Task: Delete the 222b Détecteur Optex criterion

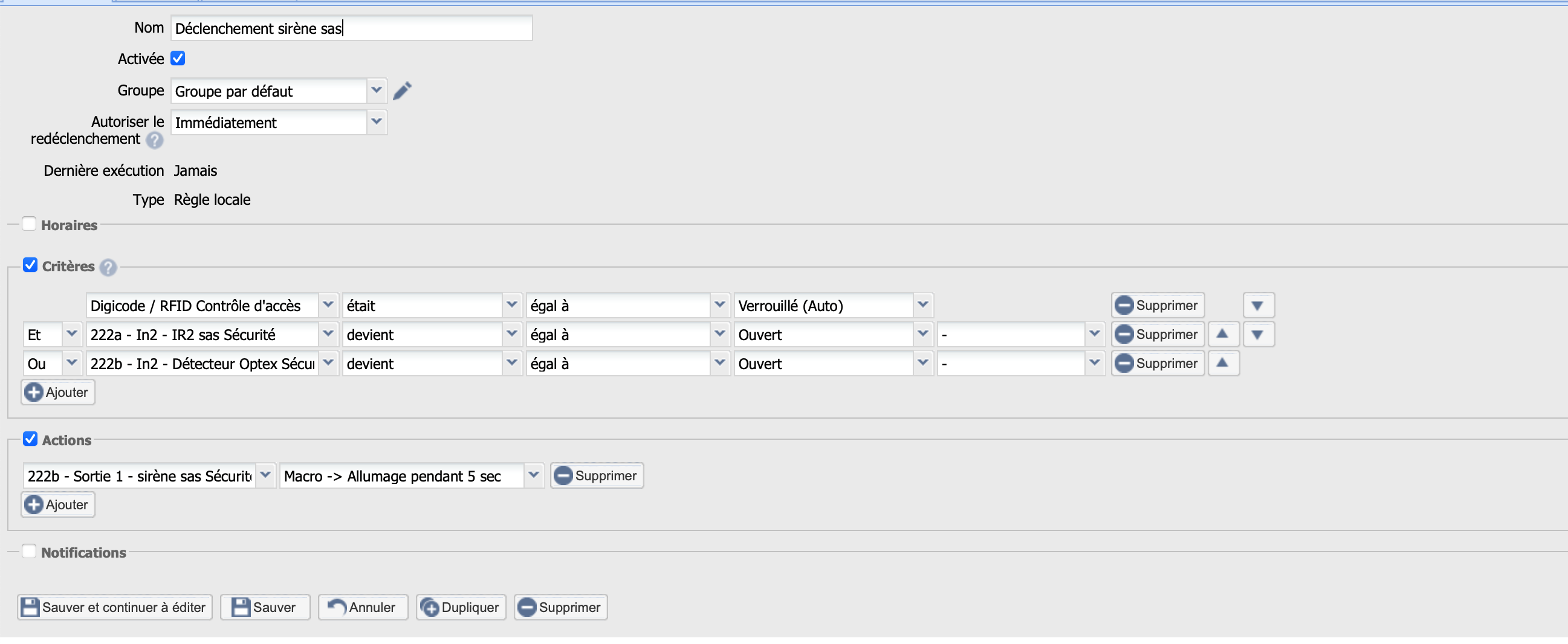Action: click(1157, 364)
